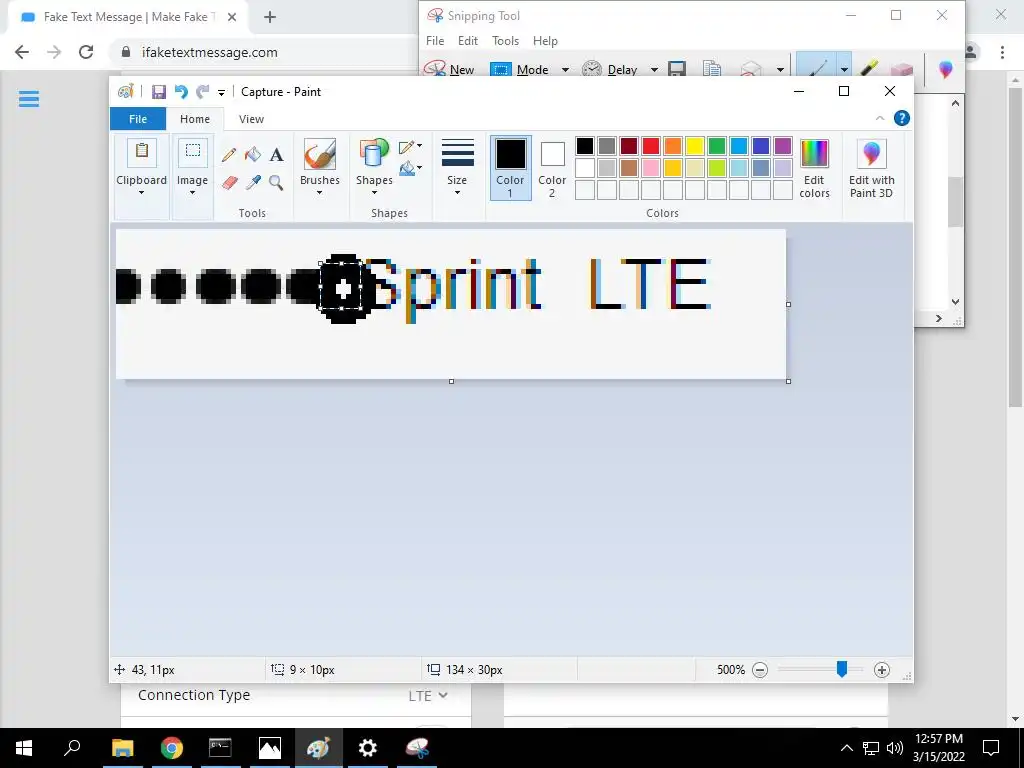Click the Windows Start button
Viewport: 1024px width, 768px height.
click(24, 748)
